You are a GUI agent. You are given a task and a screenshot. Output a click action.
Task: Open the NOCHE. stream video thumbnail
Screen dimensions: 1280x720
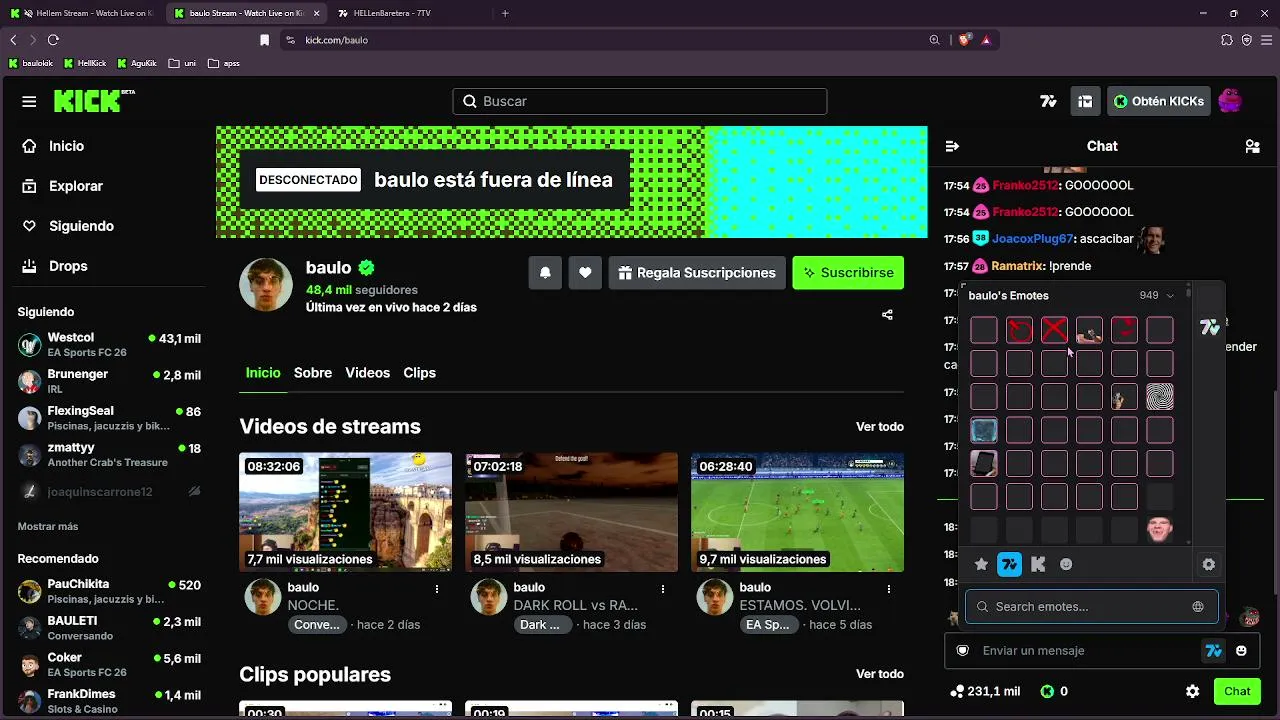click(x=345, y=512)
